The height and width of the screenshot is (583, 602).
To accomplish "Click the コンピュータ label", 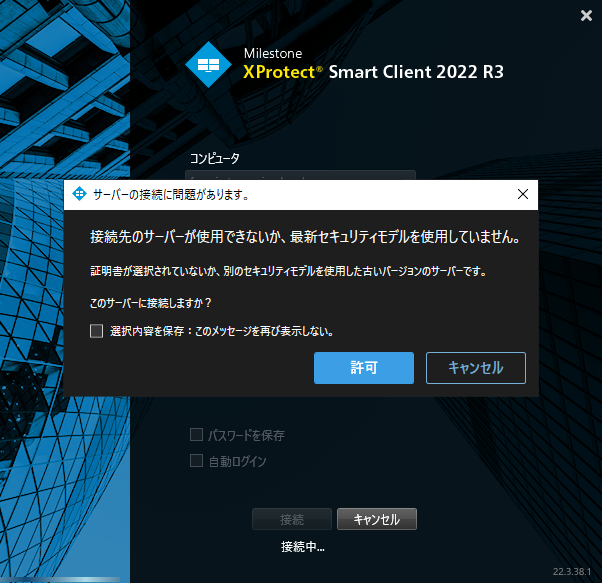I will [215, 158].
